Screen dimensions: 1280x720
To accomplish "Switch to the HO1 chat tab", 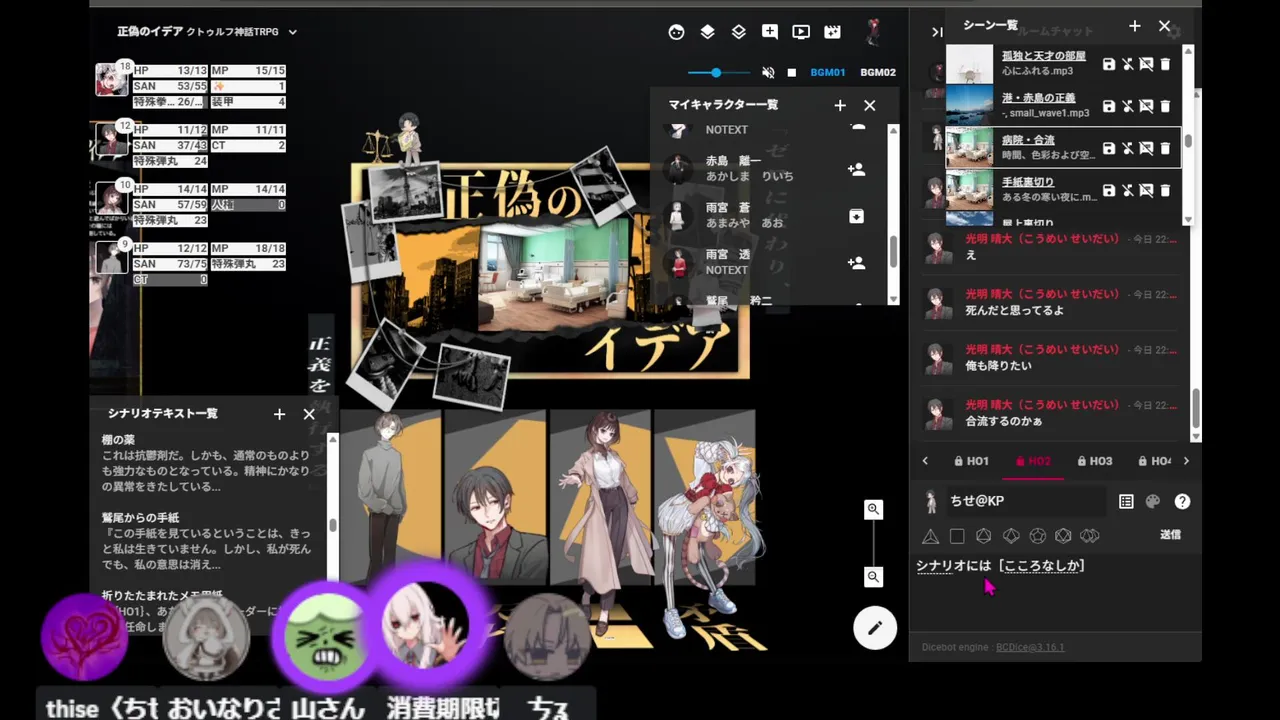I will (971, 461).
